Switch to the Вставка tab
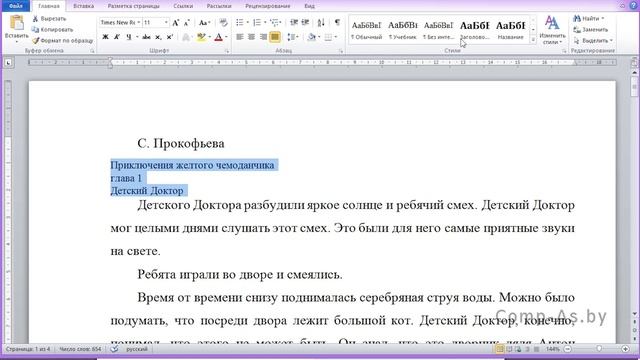 83,6
